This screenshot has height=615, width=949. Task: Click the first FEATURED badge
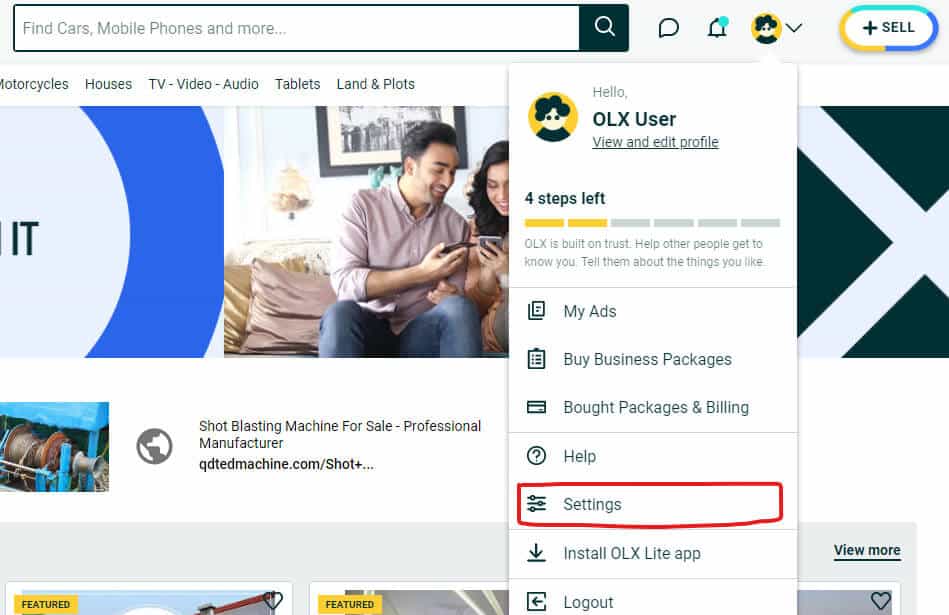click(45, 604)
